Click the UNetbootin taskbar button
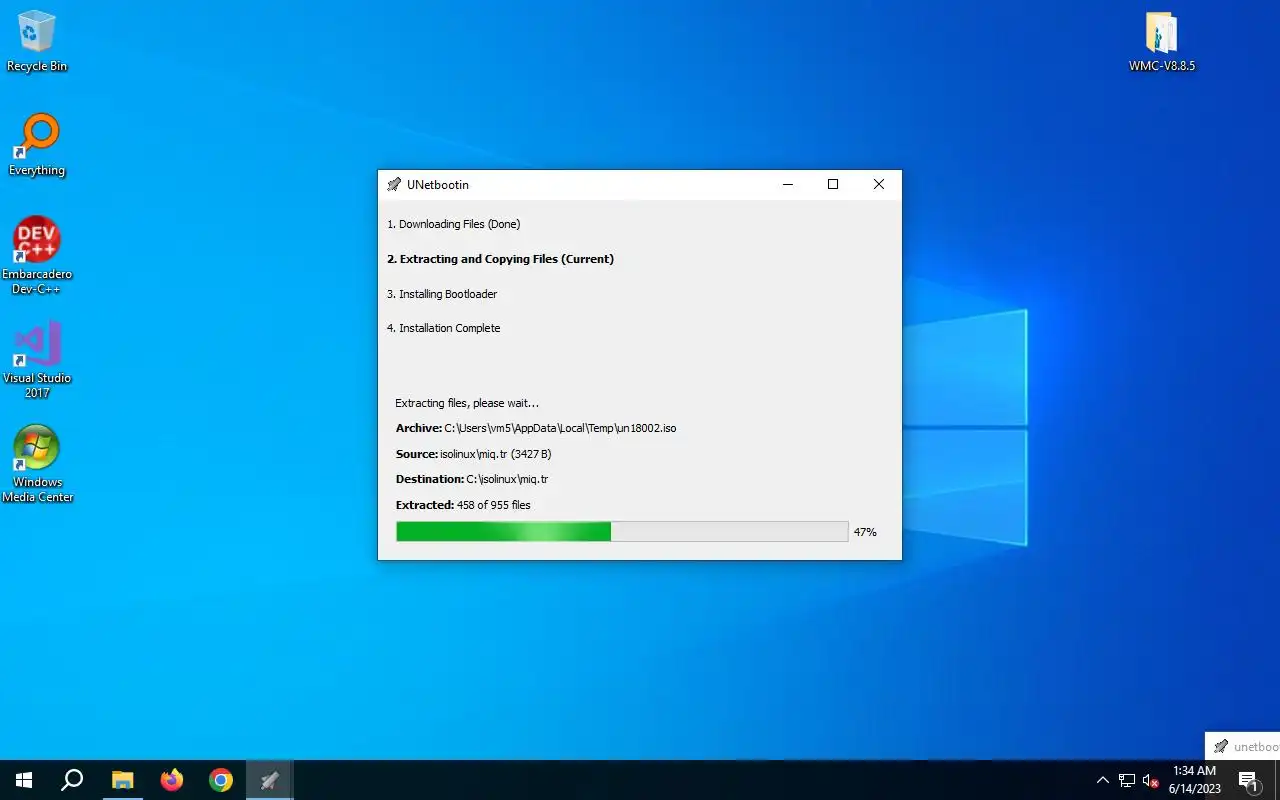This screenshot has height=800, width=1280. pos(270,780)
